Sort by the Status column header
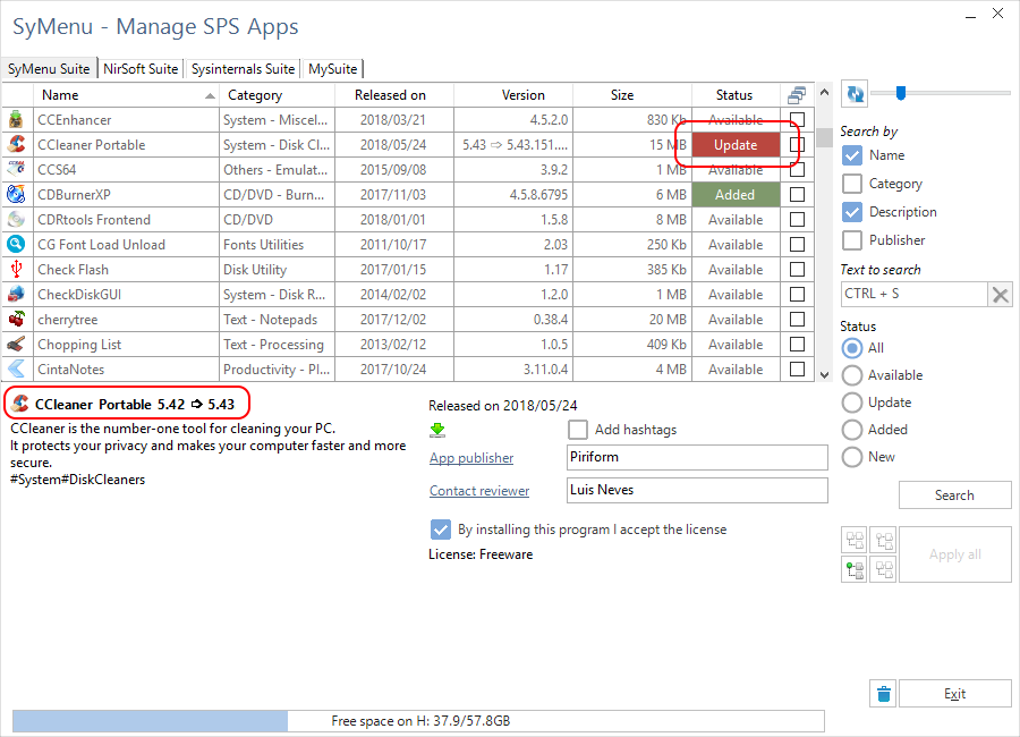Viewport: 1020px width, 737px height. 736,95
